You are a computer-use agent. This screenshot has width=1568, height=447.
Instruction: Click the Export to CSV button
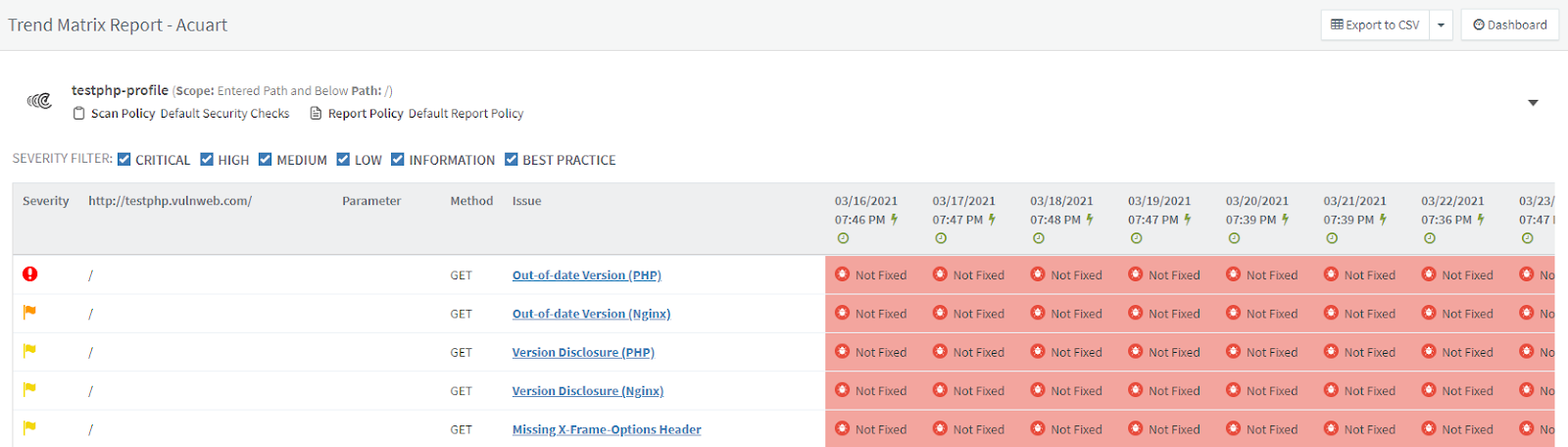click(1375, 25)
